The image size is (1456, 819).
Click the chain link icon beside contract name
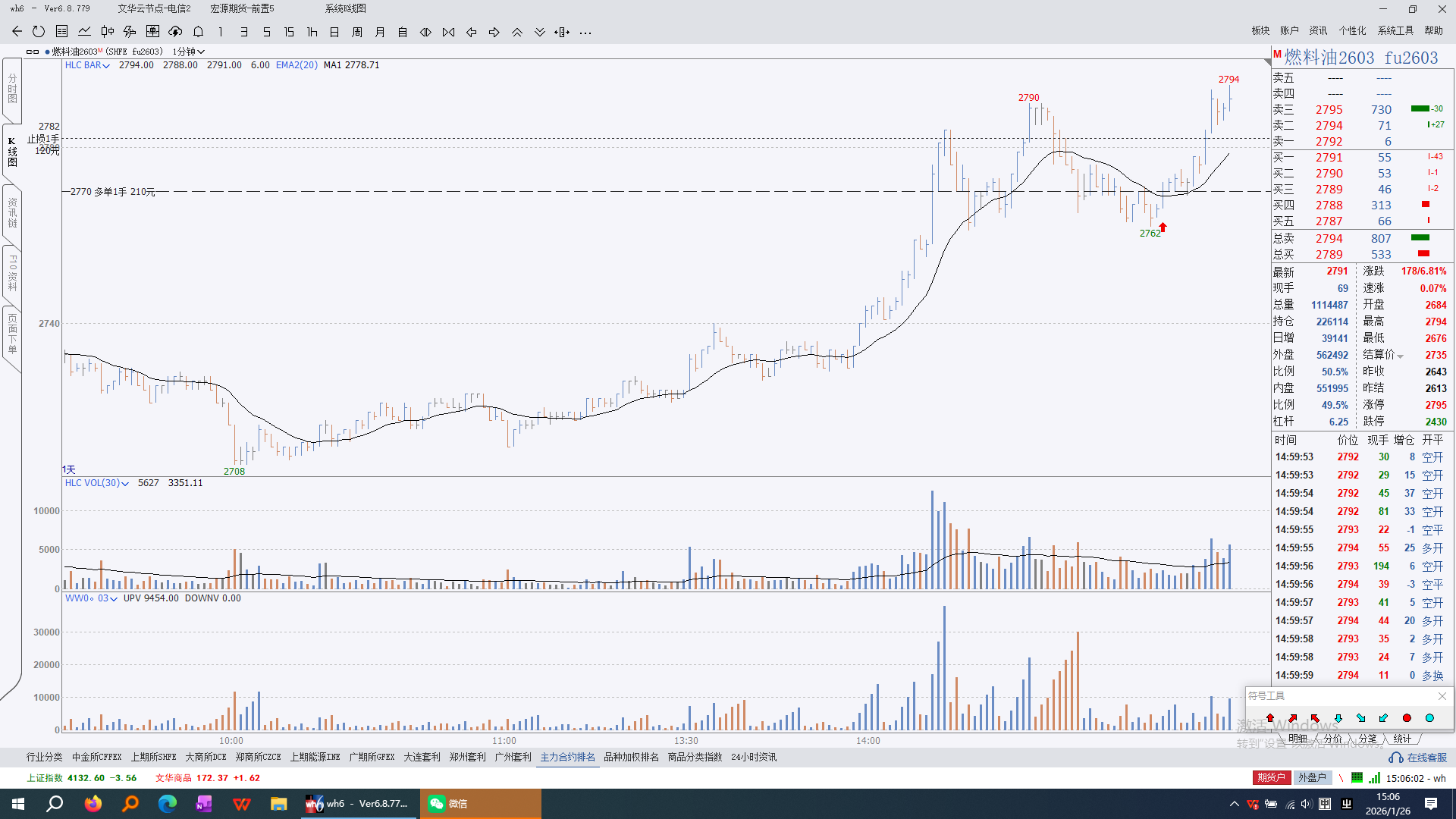(33, 52)
